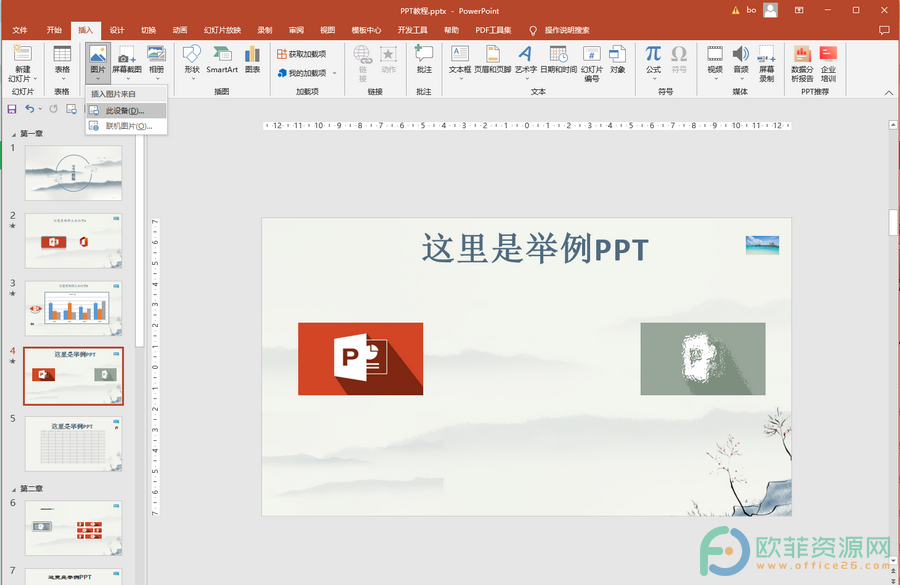The height and width of the screenshot is (585, 900).
Task: Open the Undo history dropdown arrow
Action: pos(40,109)
